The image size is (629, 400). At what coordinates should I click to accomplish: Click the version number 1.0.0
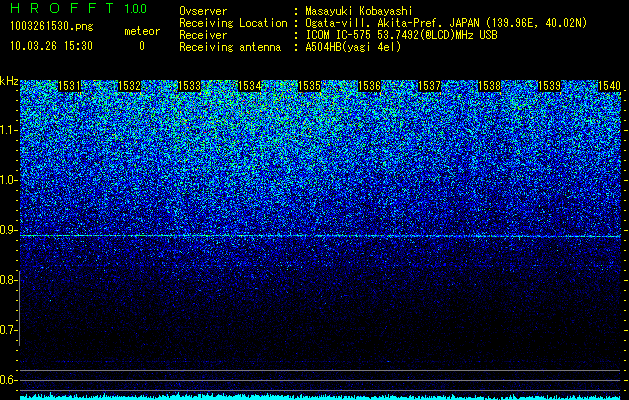pyautogui.click(x=136, y=8)
